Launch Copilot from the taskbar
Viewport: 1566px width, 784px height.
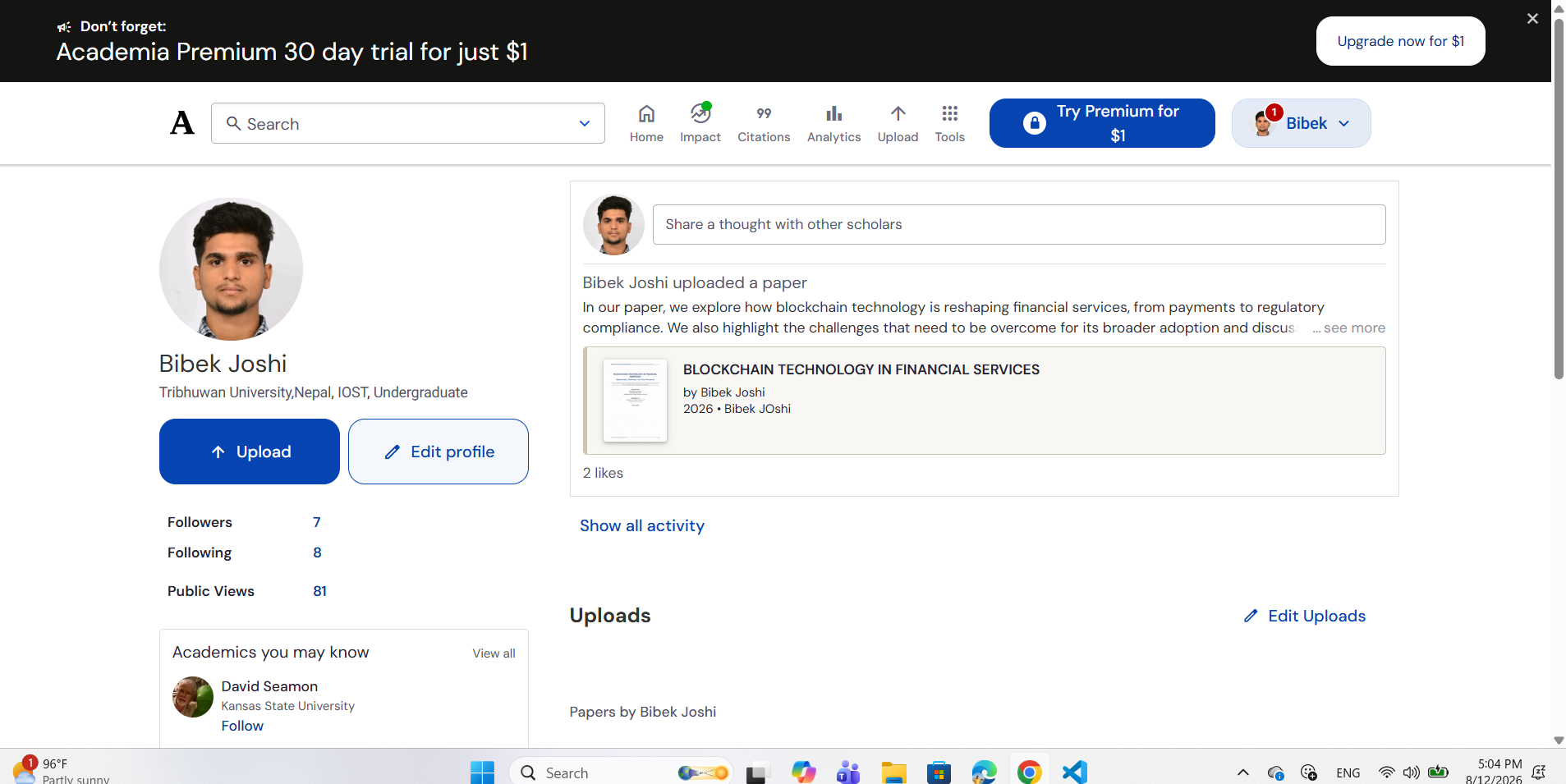pyautogui.click(x=803, y=773)
